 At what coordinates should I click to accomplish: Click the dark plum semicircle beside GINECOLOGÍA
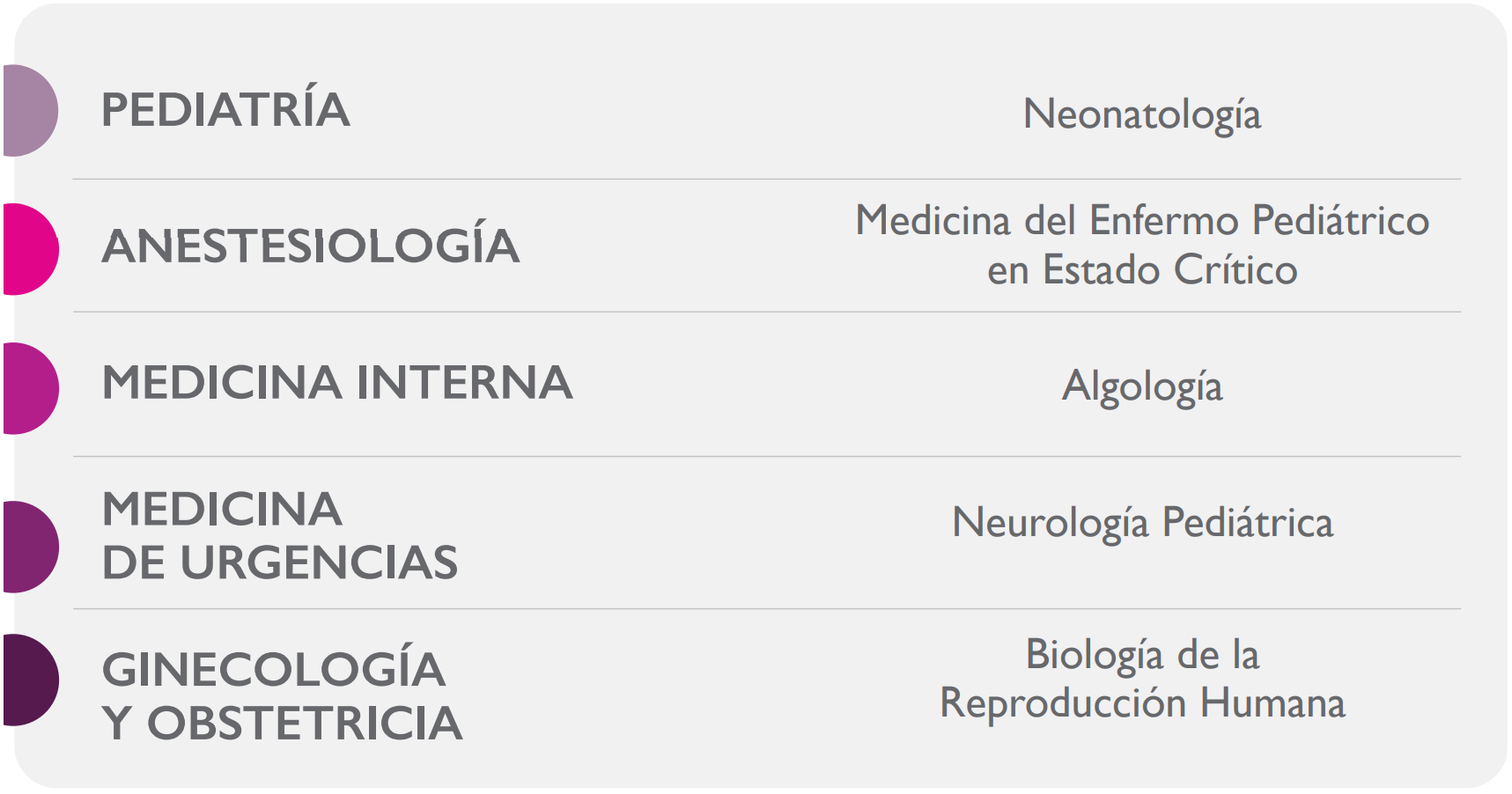click(x=31, y=680)
